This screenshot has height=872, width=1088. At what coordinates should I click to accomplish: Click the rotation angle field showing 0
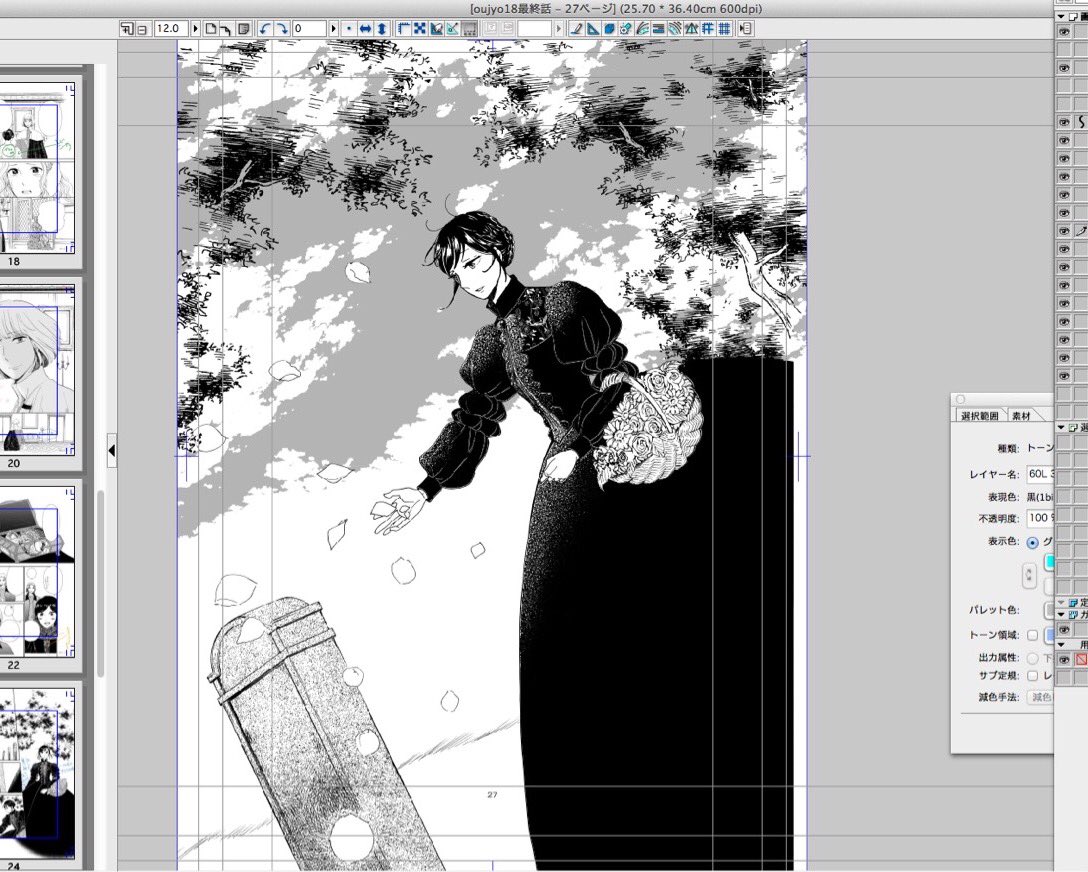(309, 28)
